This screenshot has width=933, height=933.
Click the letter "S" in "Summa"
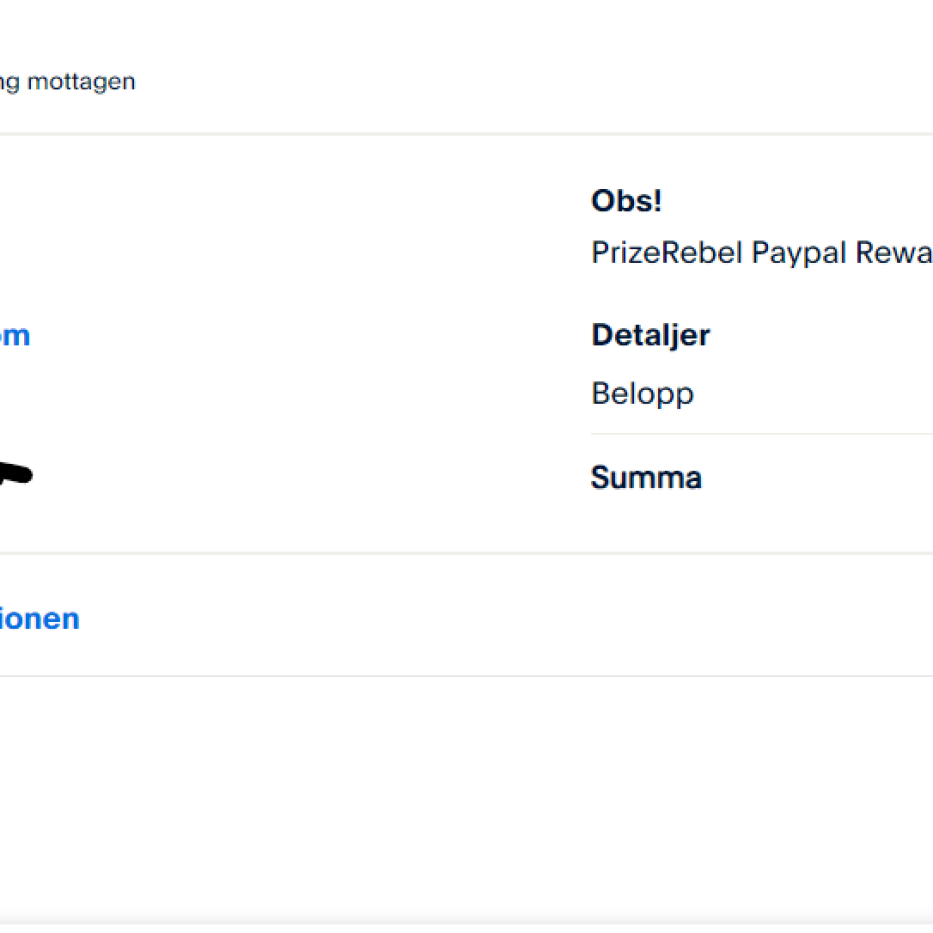click(x=600, y=478)
